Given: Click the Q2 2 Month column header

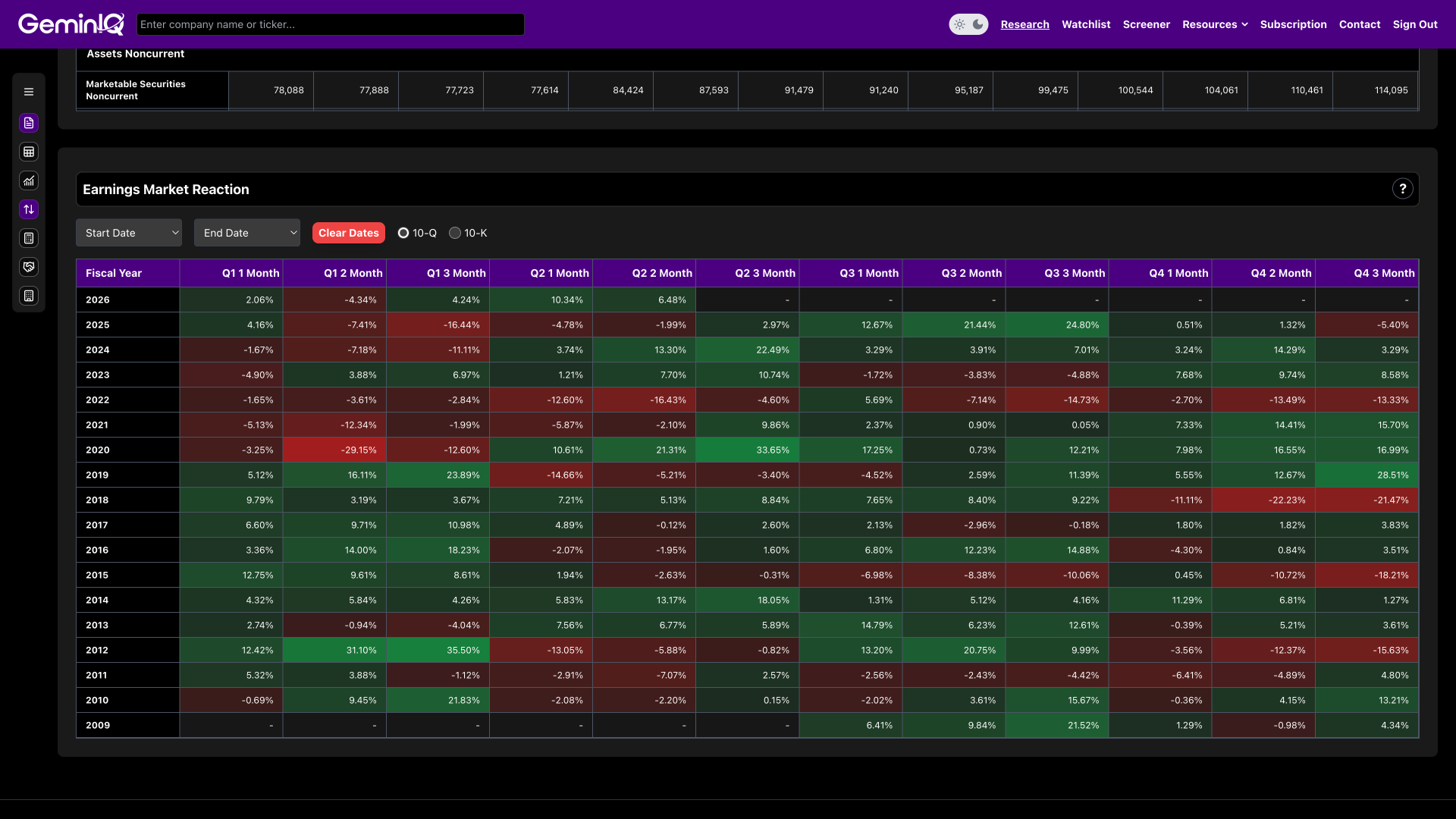Looking at the screenshot, I should (644, 273).
